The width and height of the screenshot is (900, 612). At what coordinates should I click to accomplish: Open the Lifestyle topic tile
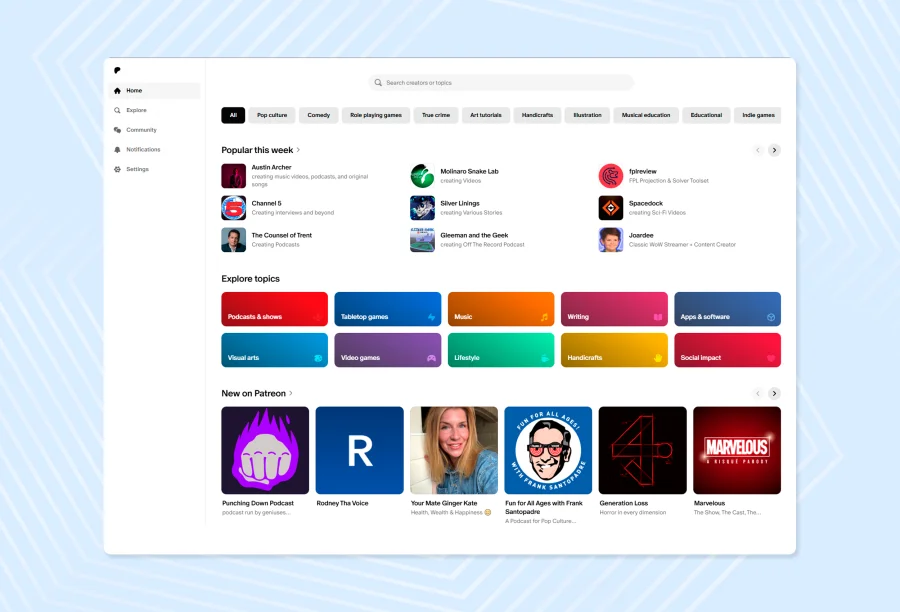[501, 350]
